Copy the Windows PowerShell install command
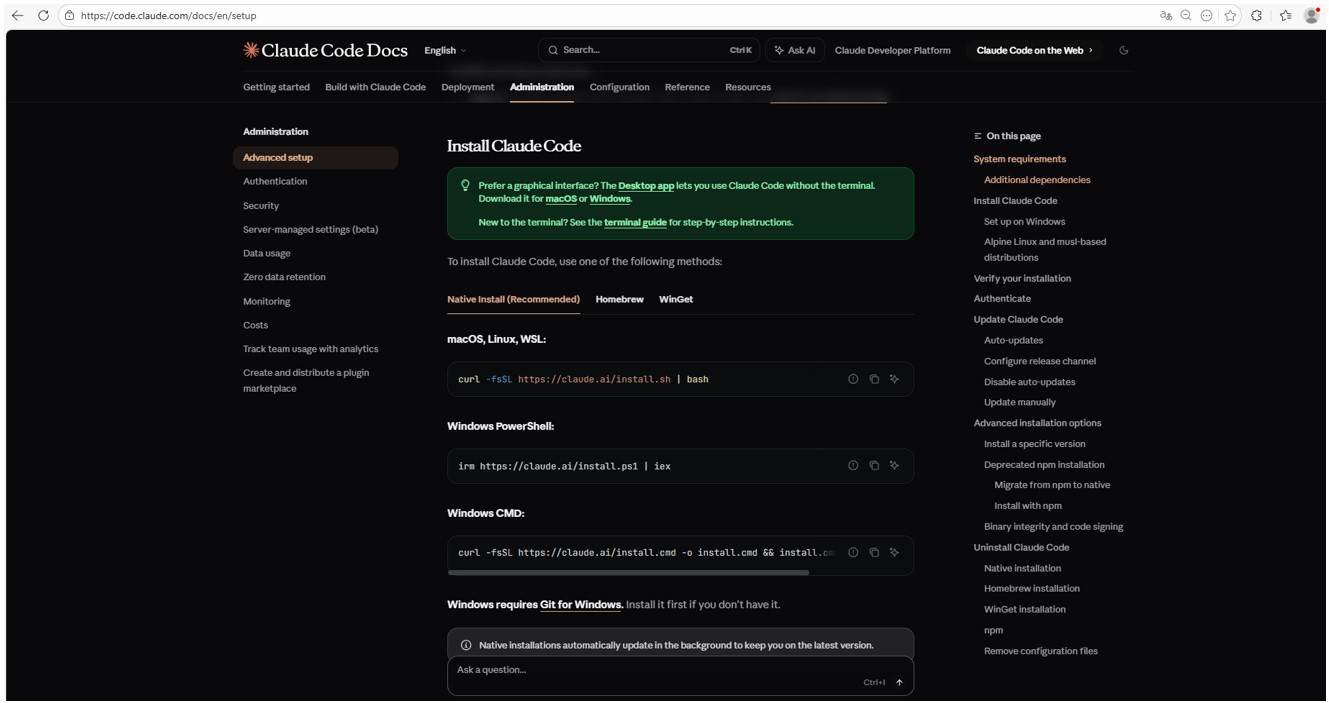This screenshot has width=1329, height=703. [873, 465]
